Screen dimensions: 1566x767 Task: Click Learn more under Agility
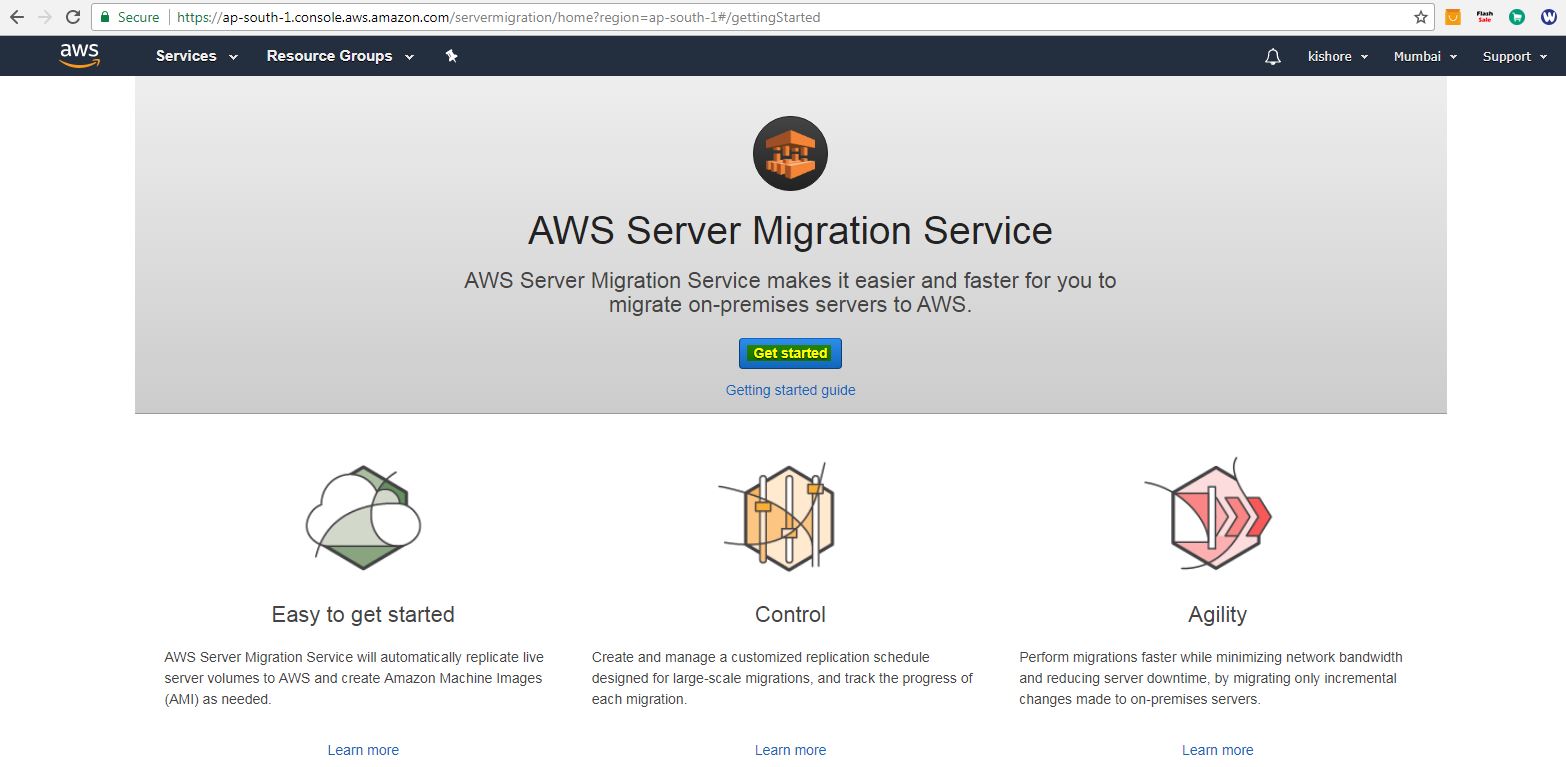click(x=1217, y=750)
